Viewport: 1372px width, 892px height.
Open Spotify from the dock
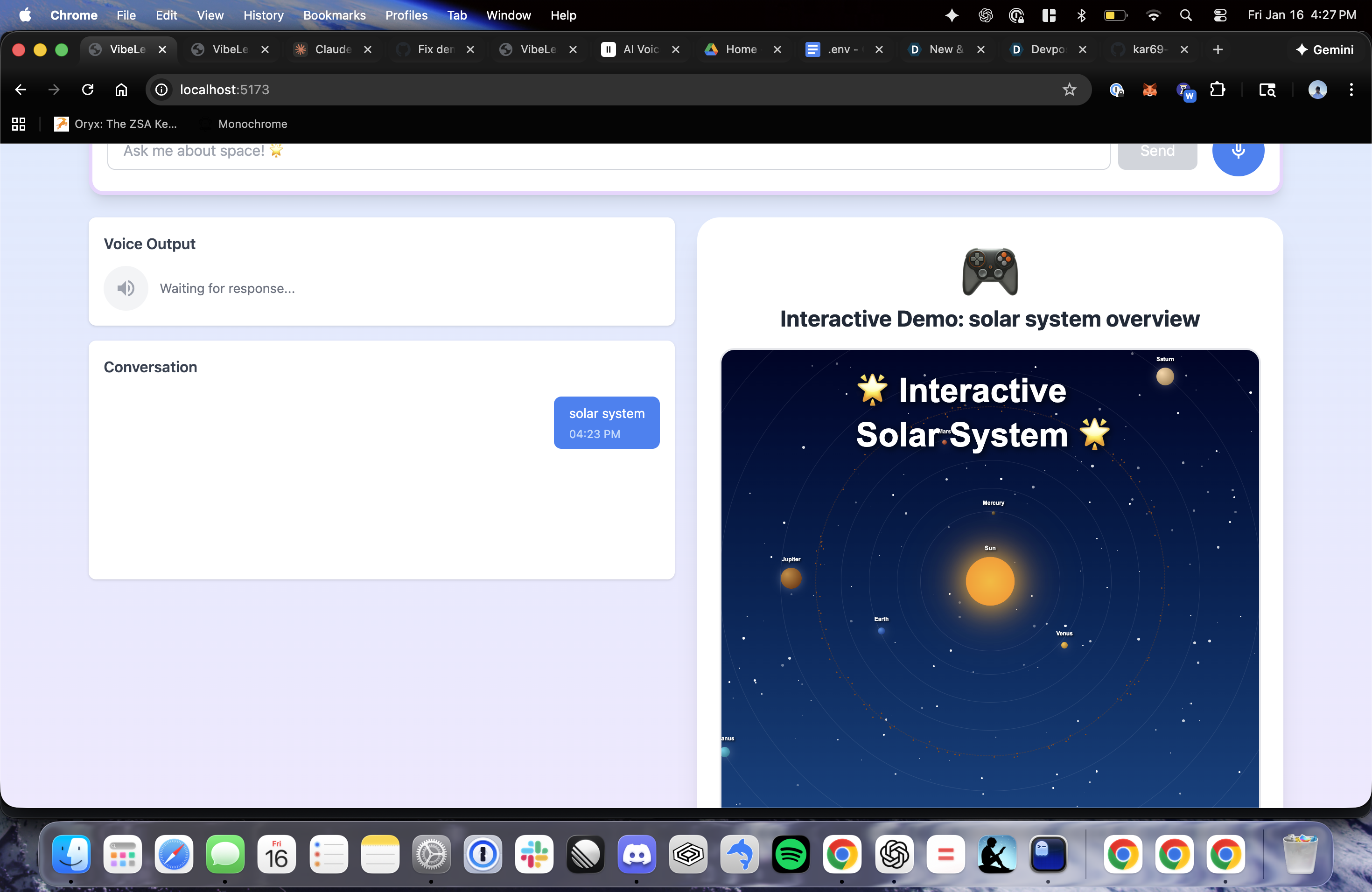coord(791,854)
